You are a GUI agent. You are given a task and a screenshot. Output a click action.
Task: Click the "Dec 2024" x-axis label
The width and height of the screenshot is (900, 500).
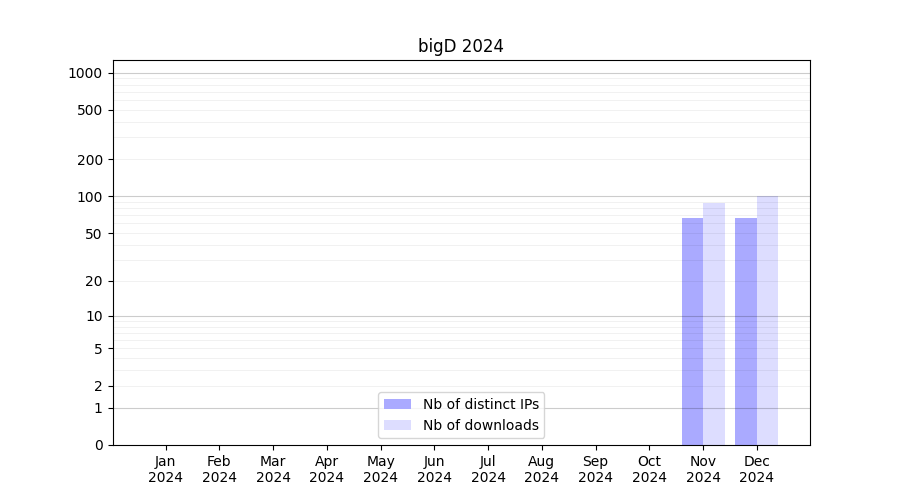[x=757, y=469]
